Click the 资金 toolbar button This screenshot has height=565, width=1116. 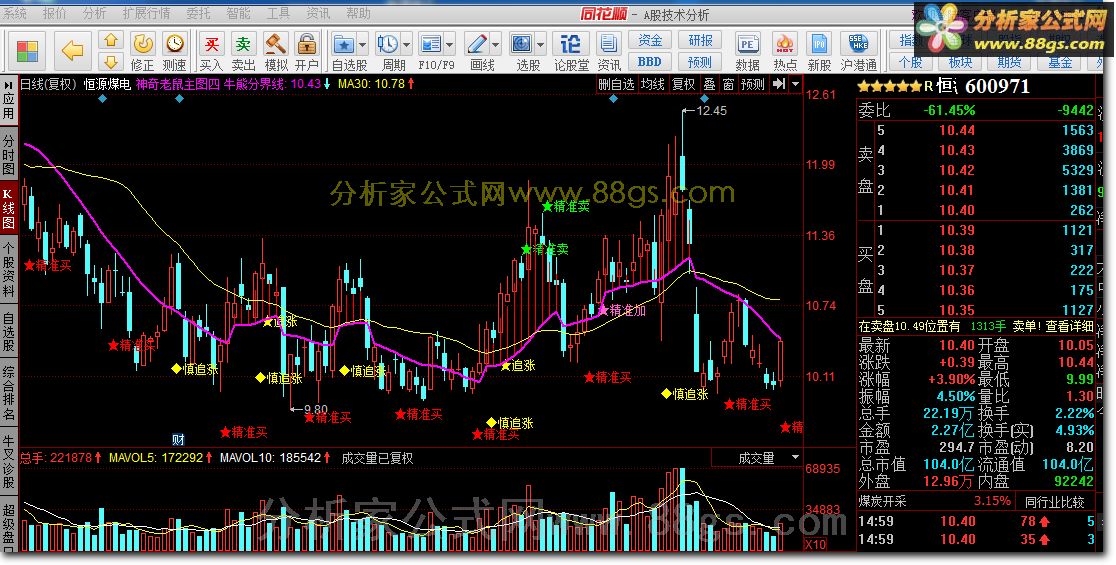(x=649, y=41)
